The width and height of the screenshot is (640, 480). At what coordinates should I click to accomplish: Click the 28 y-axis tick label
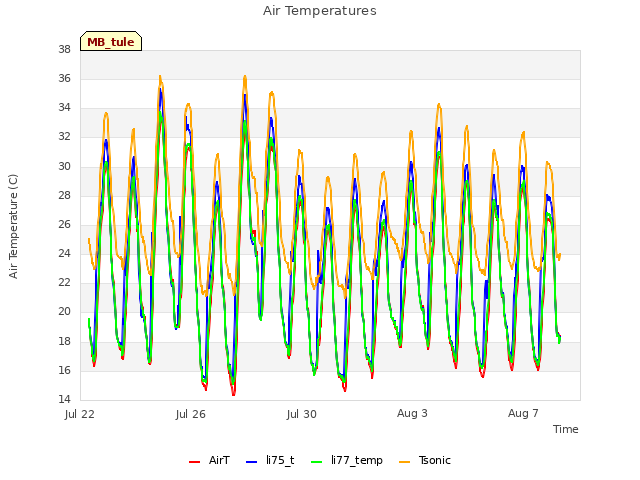64,195
